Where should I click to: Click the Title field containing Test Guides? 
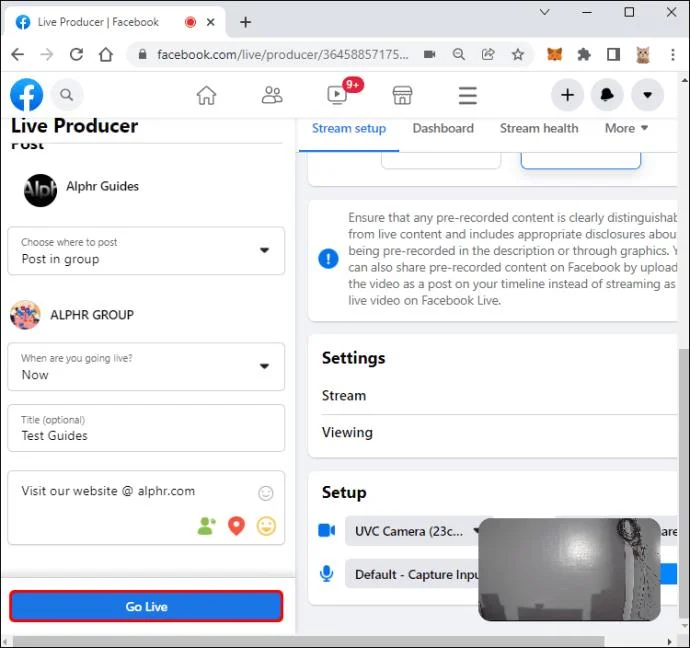click(x=146, y=428)
